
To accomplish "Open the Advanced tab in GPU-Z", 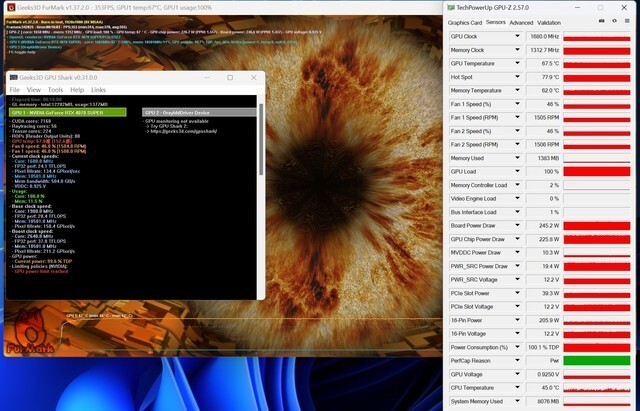I will tap(521, 23).
